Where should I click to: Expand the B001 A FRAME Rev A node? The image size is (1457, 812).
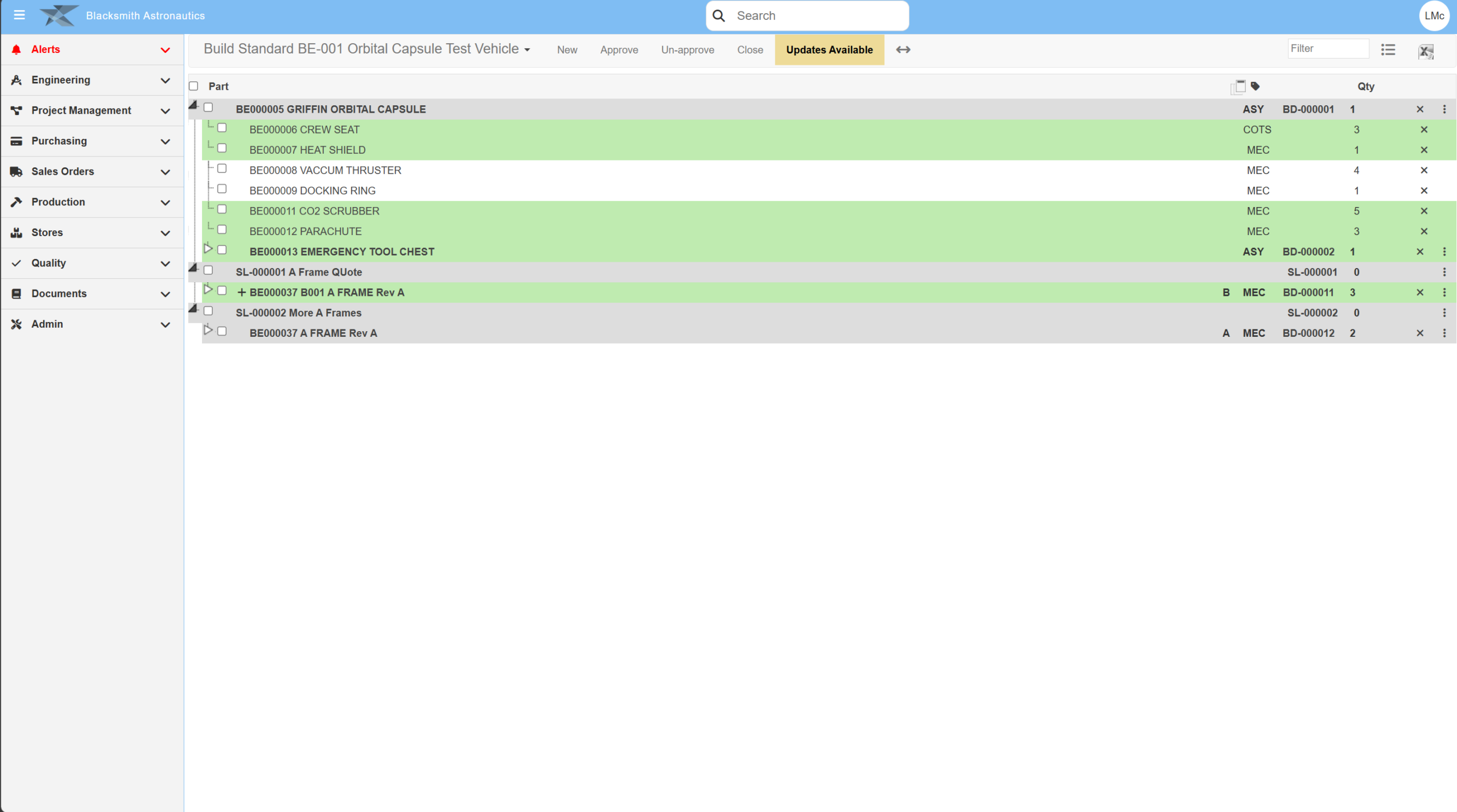coord(208,290)
